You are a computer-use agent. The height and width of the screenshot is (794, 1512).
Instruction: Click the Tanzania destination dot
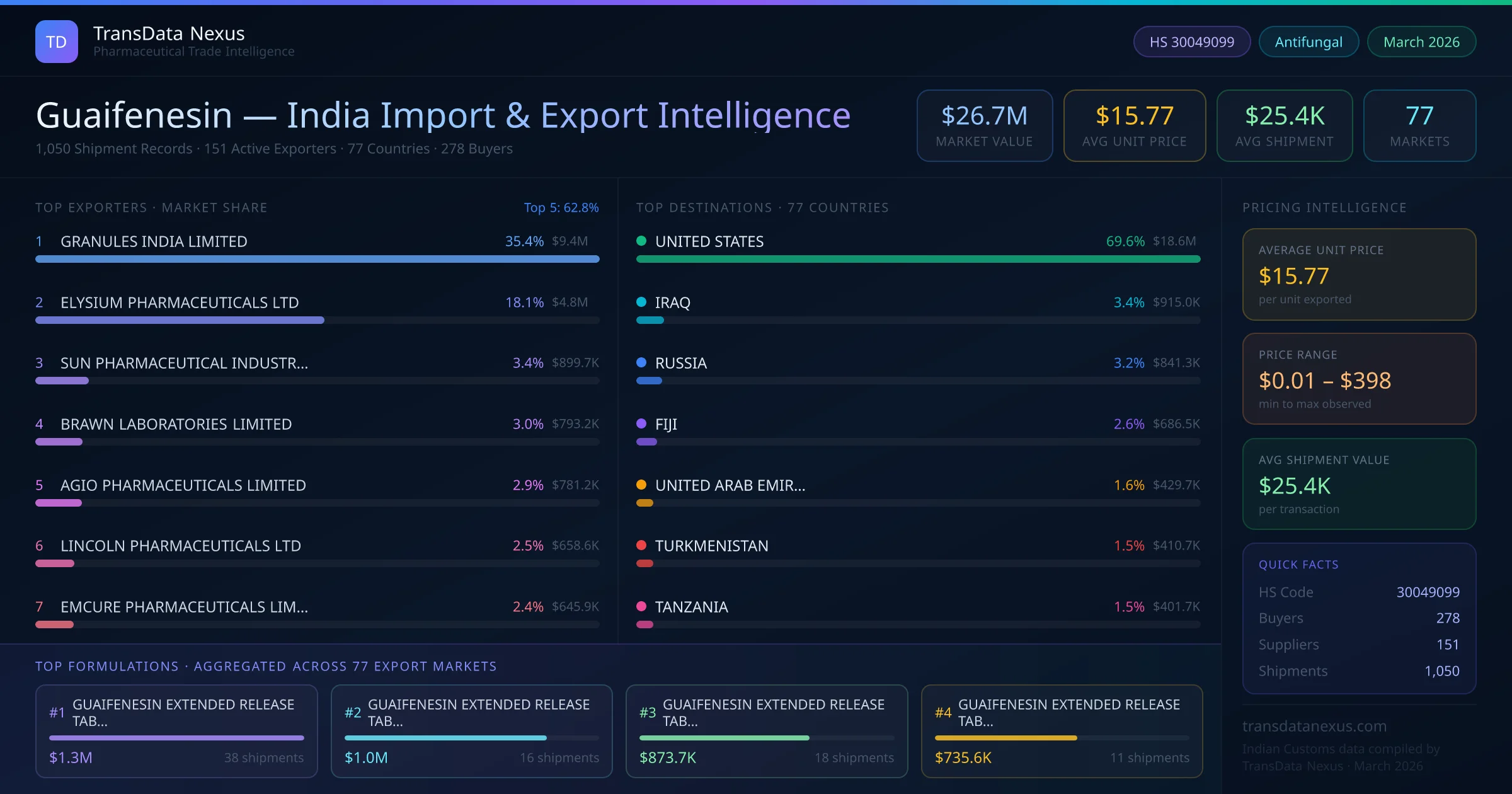pos(642,607)
